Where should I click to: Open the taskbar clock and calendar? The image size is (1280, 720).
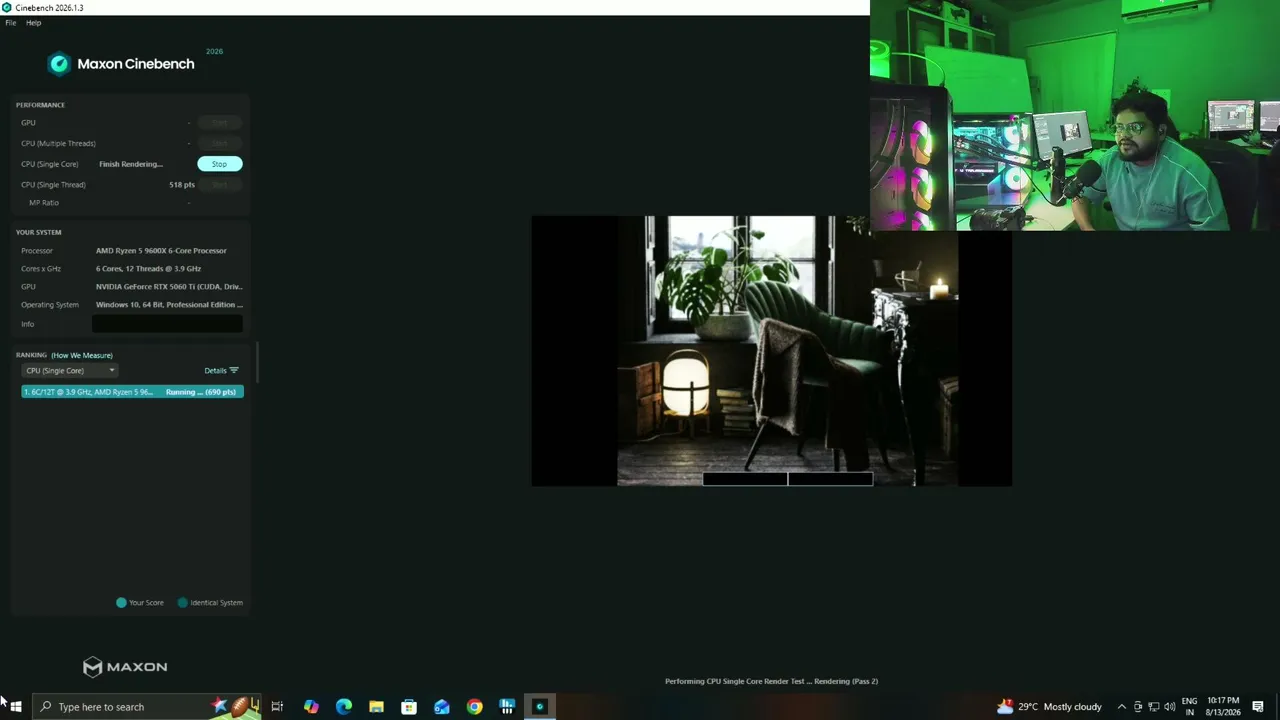click(x=1223, y=707)
